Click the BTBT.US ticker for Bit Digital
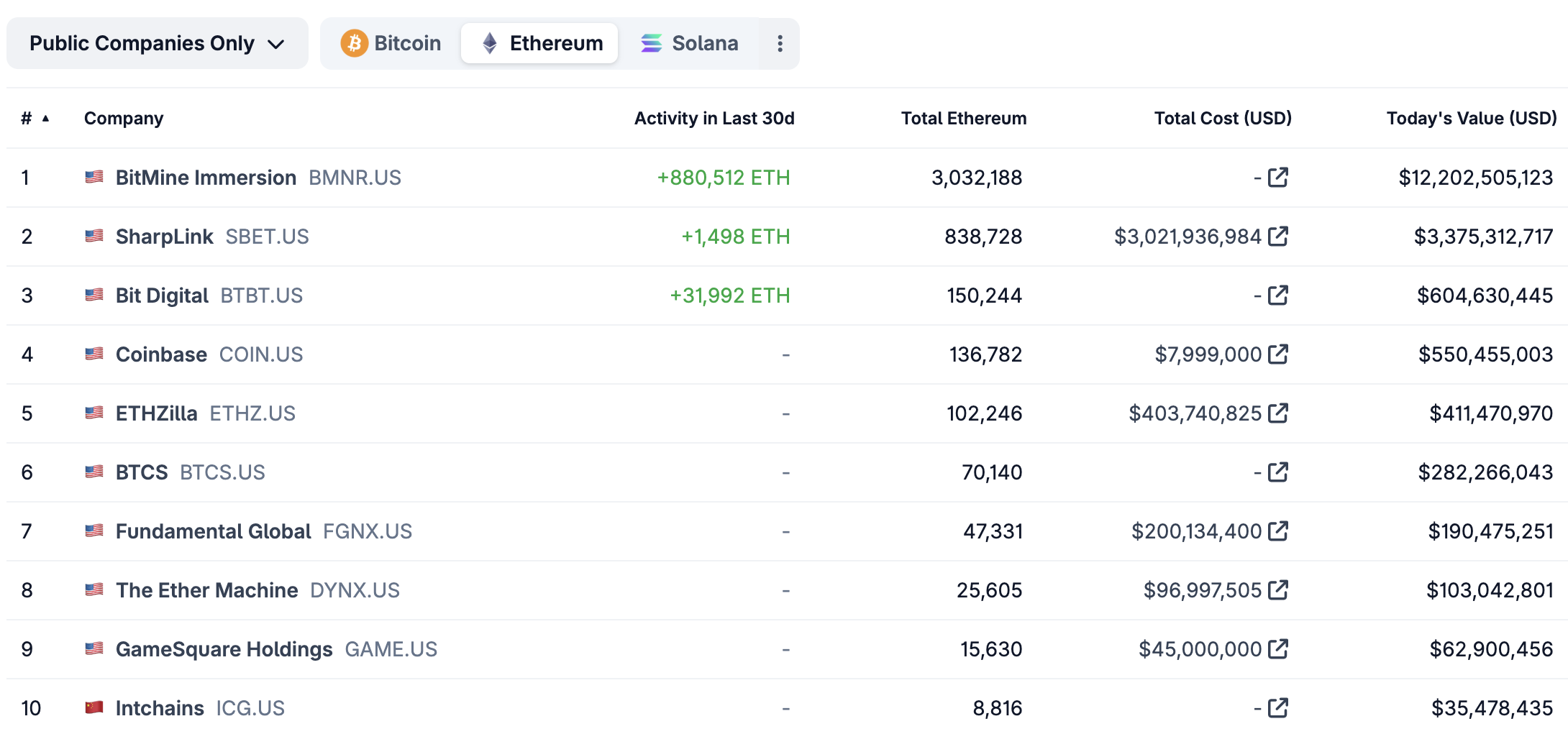The width and height of the screenshot is (1568, 729). click(261, 295)
